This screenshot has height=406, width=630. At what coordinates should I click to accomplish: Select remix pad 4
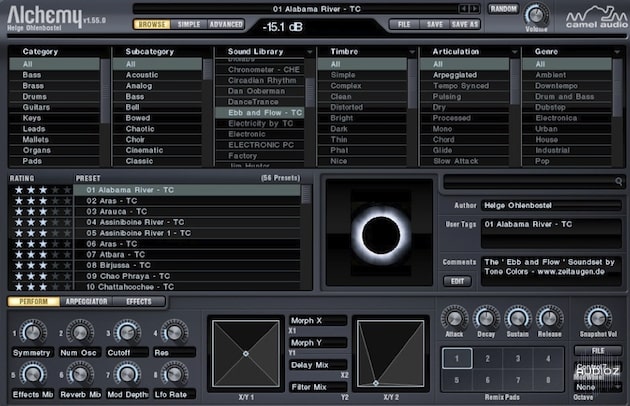pos(548,358)
